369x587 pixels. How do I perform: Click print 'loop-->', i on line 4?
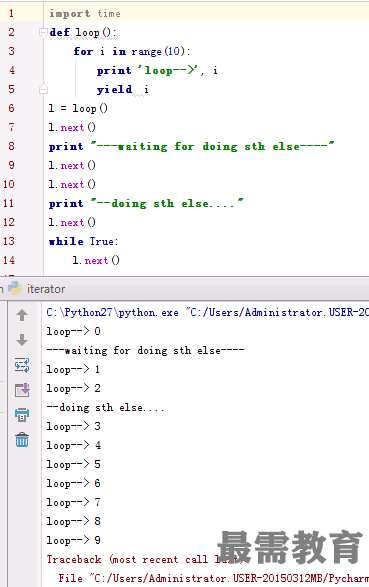click(x=157, y=70)
